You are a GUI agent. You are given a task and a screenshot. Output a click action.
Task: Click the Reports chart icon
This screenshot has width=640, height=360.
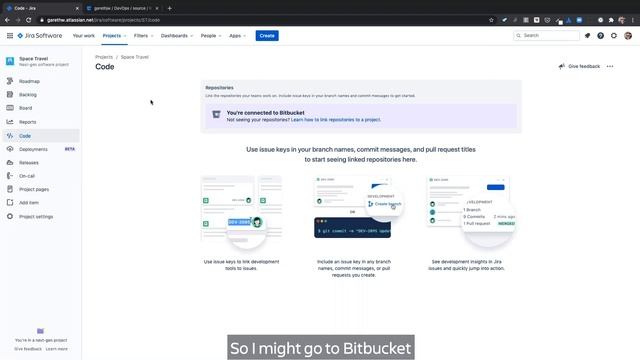point(10,122)
